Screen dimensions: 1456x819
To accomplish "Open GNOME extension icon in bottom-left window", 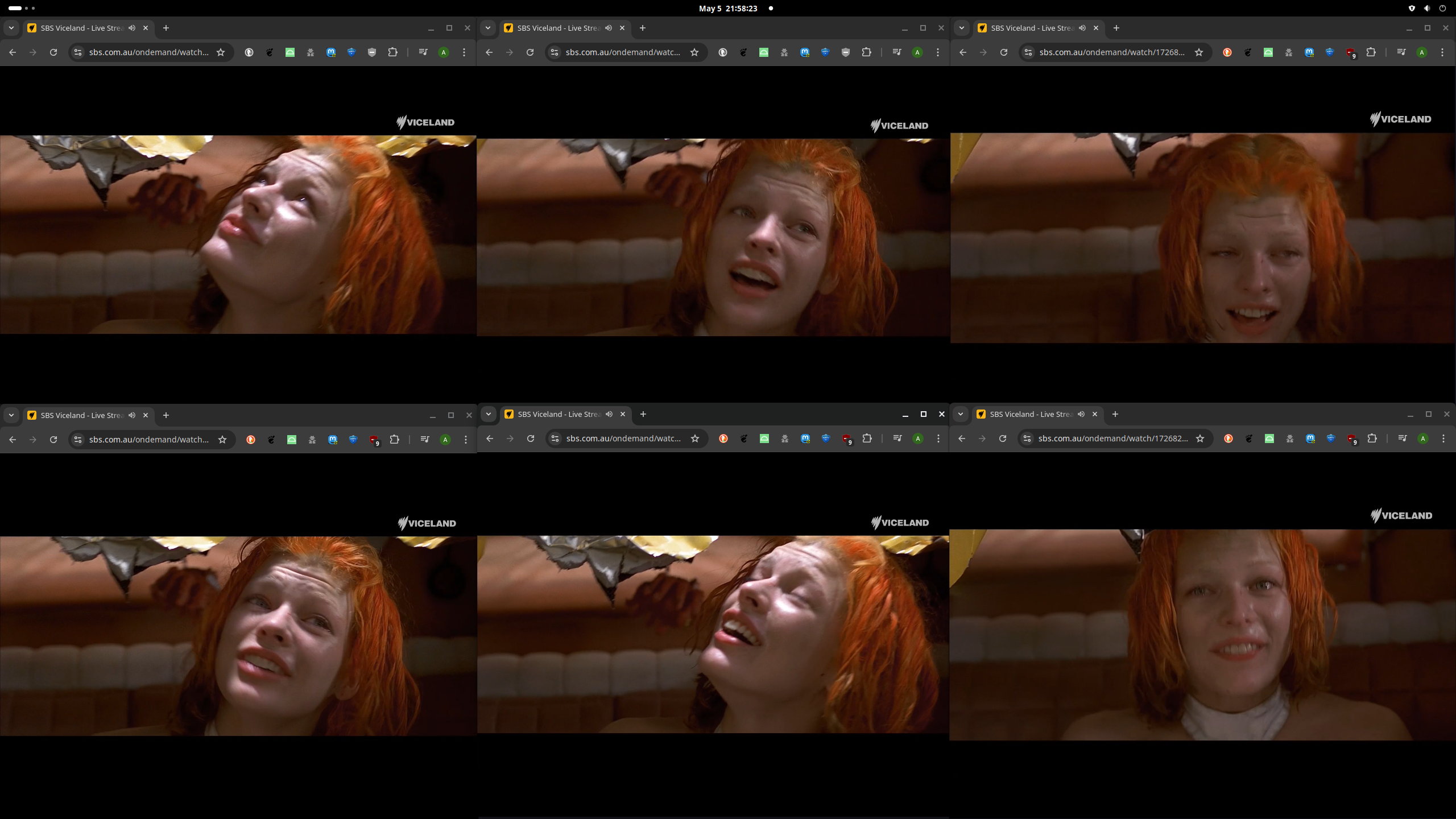I will click(x=271, y=440).
